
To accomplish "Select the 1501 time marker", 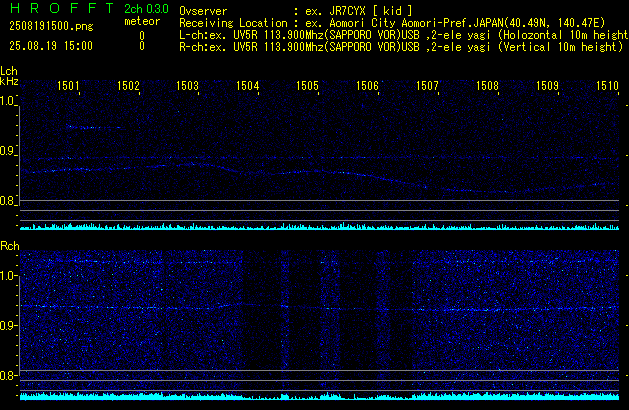I will [x=69, y=86].
